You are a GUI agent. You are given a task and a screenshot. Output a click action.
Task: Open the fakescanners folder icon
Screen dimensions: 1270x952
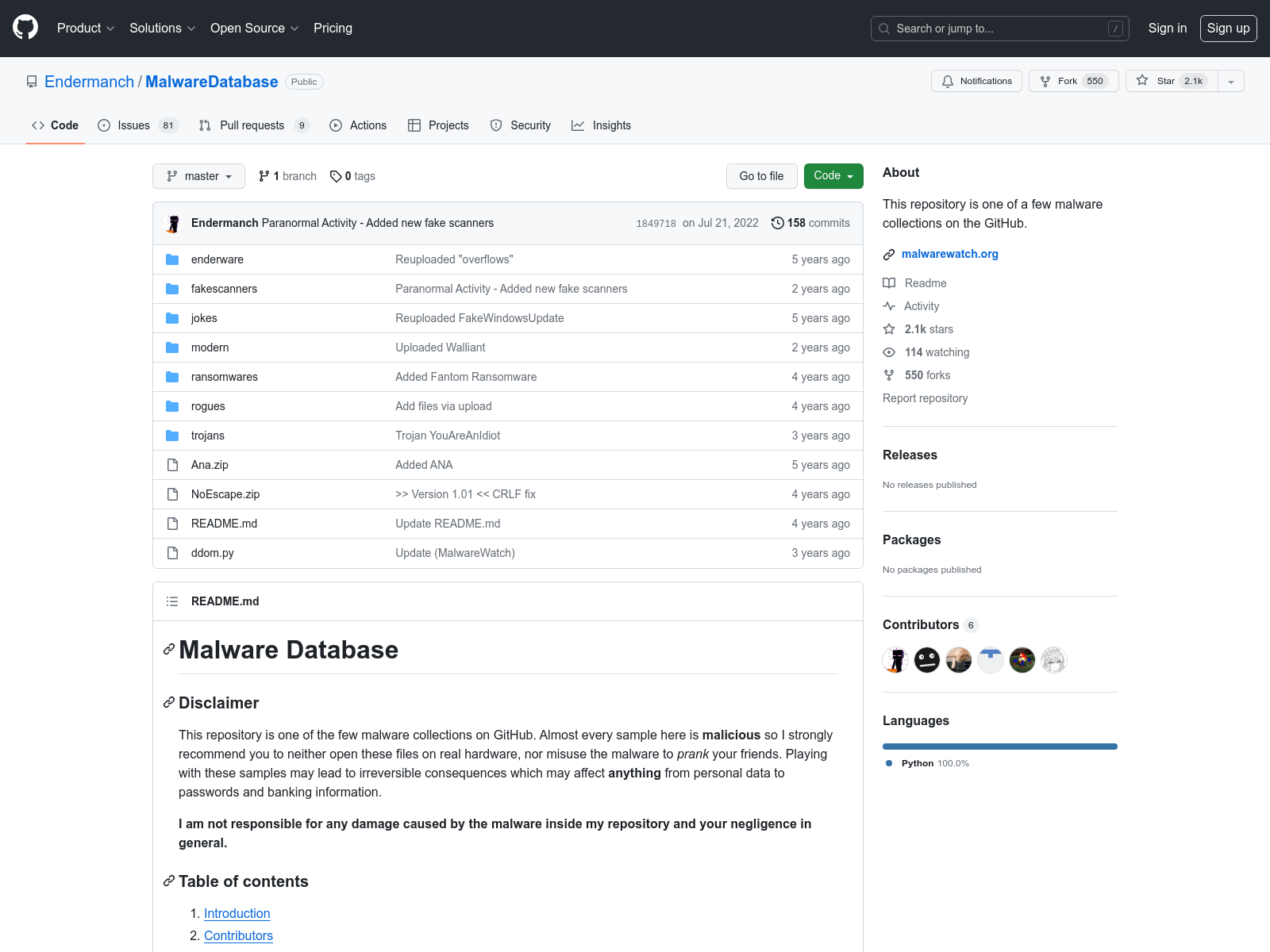(x=172, y=289)
